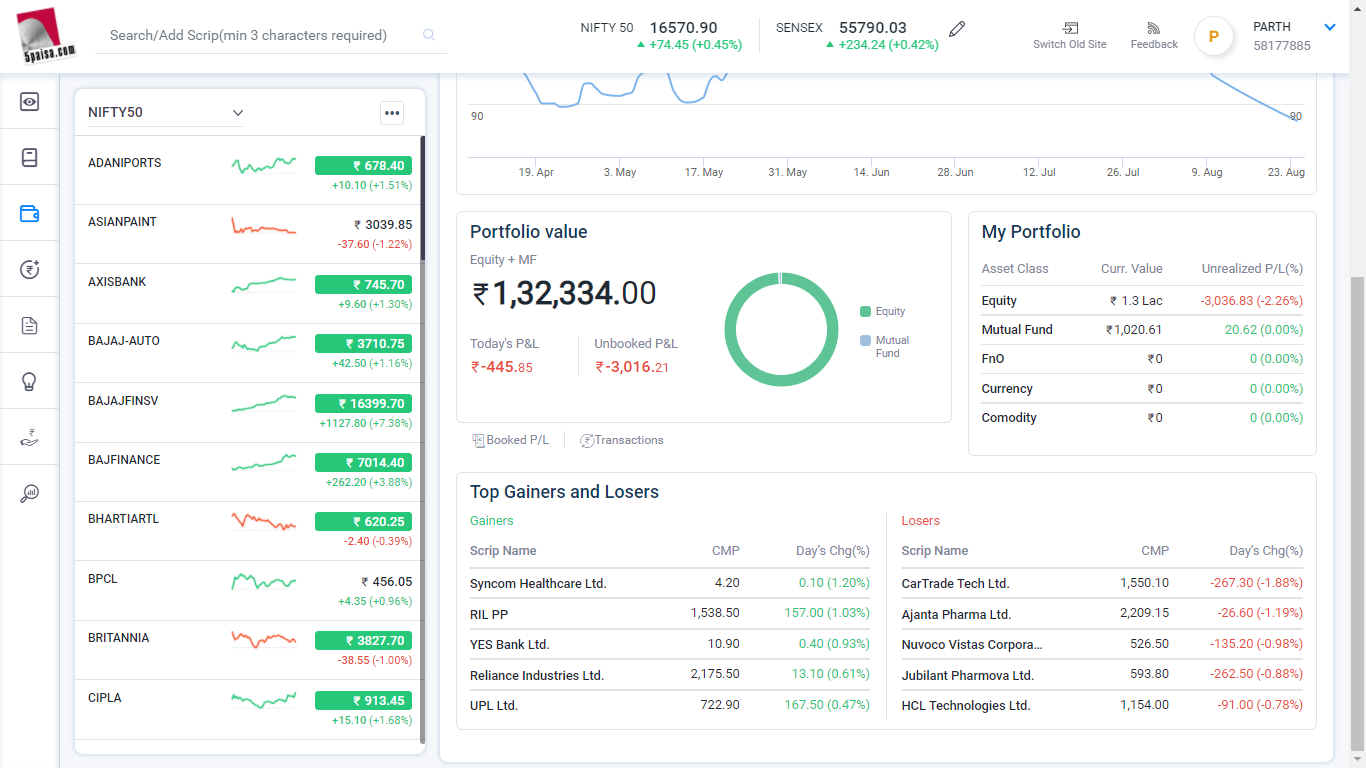Open the reports document icon in sidebar
This screenshot has width=1366, height=768.
29,325
